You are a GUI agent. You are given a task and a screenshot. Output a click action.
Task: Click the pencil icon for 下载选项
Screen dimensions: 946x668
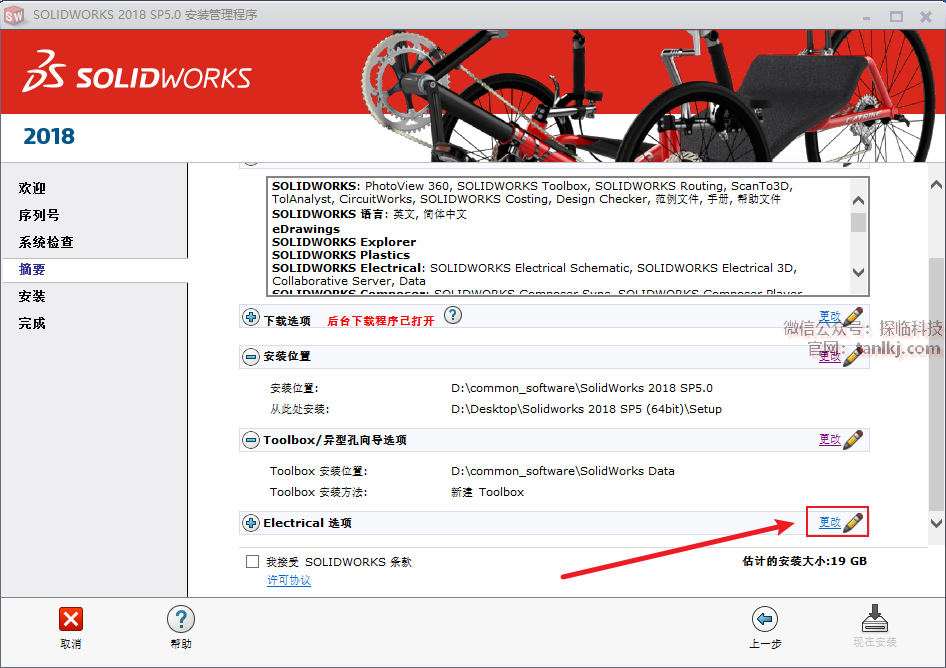(853, 316)
